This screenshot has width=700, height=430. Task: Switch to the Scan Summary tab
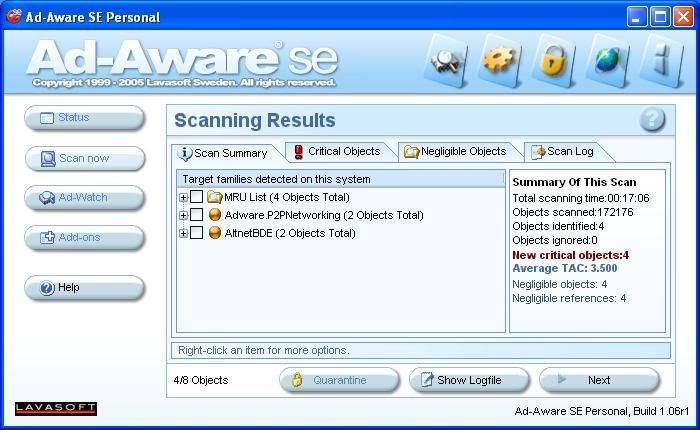point(225,153)
